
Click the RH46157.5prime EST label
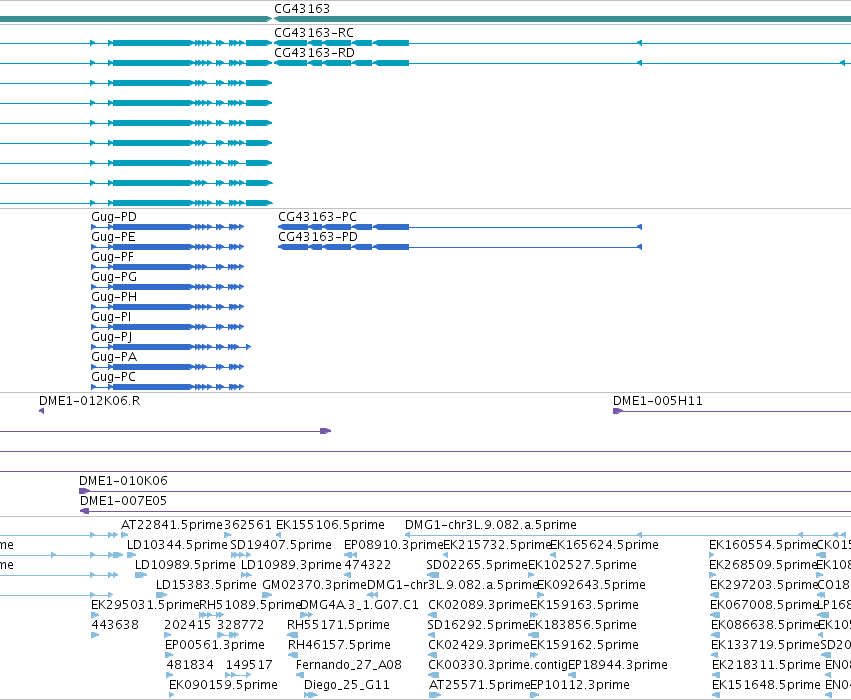339,645
